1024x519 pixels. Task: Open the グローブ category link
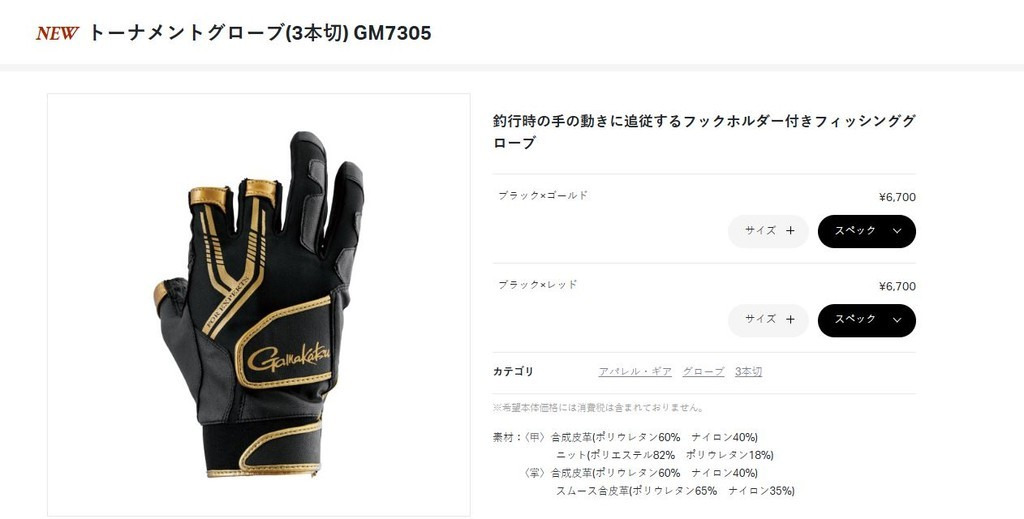(703, 371)
